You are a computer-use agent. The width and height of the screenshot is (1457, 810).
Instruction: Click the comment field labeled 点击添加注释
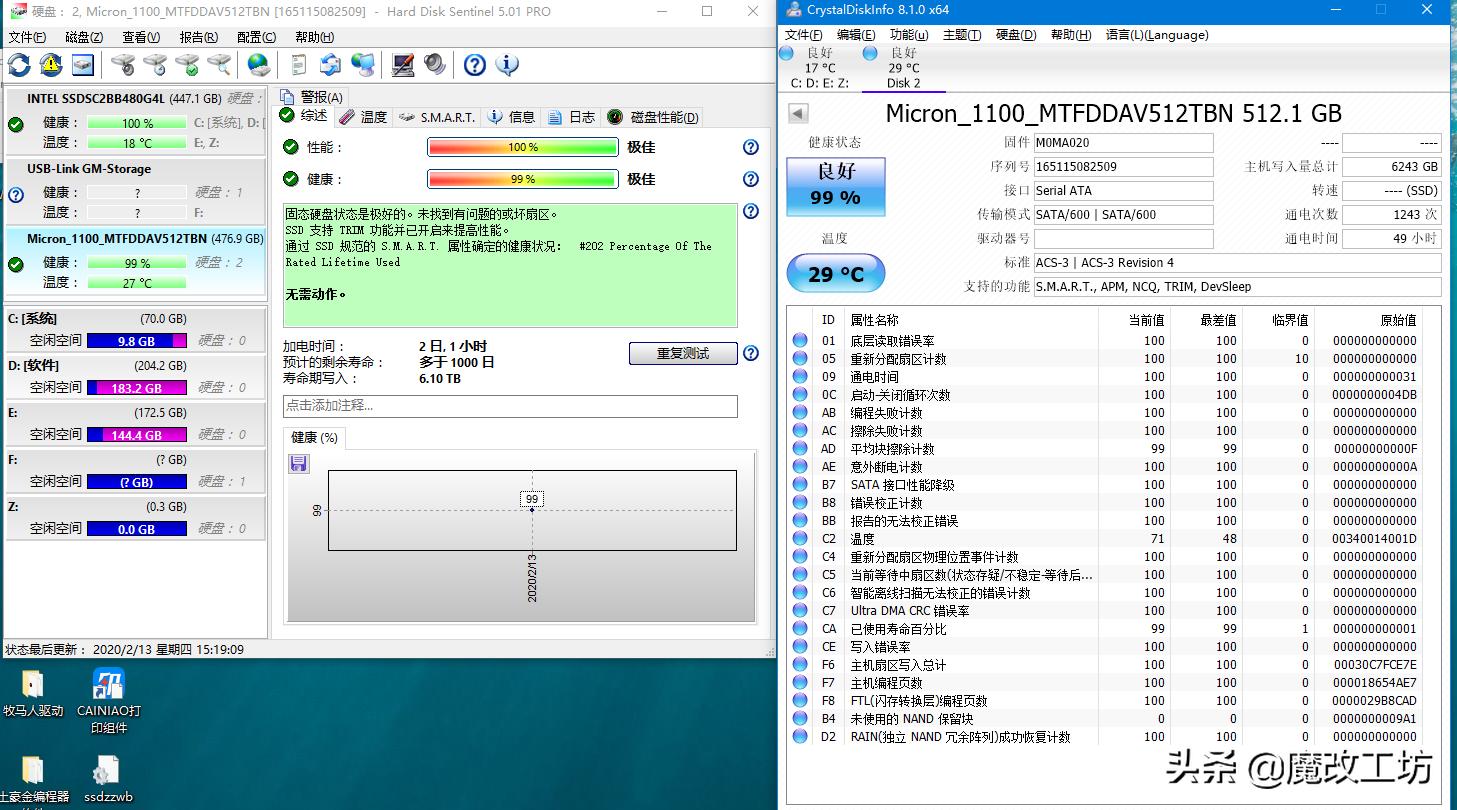[510, 406]
